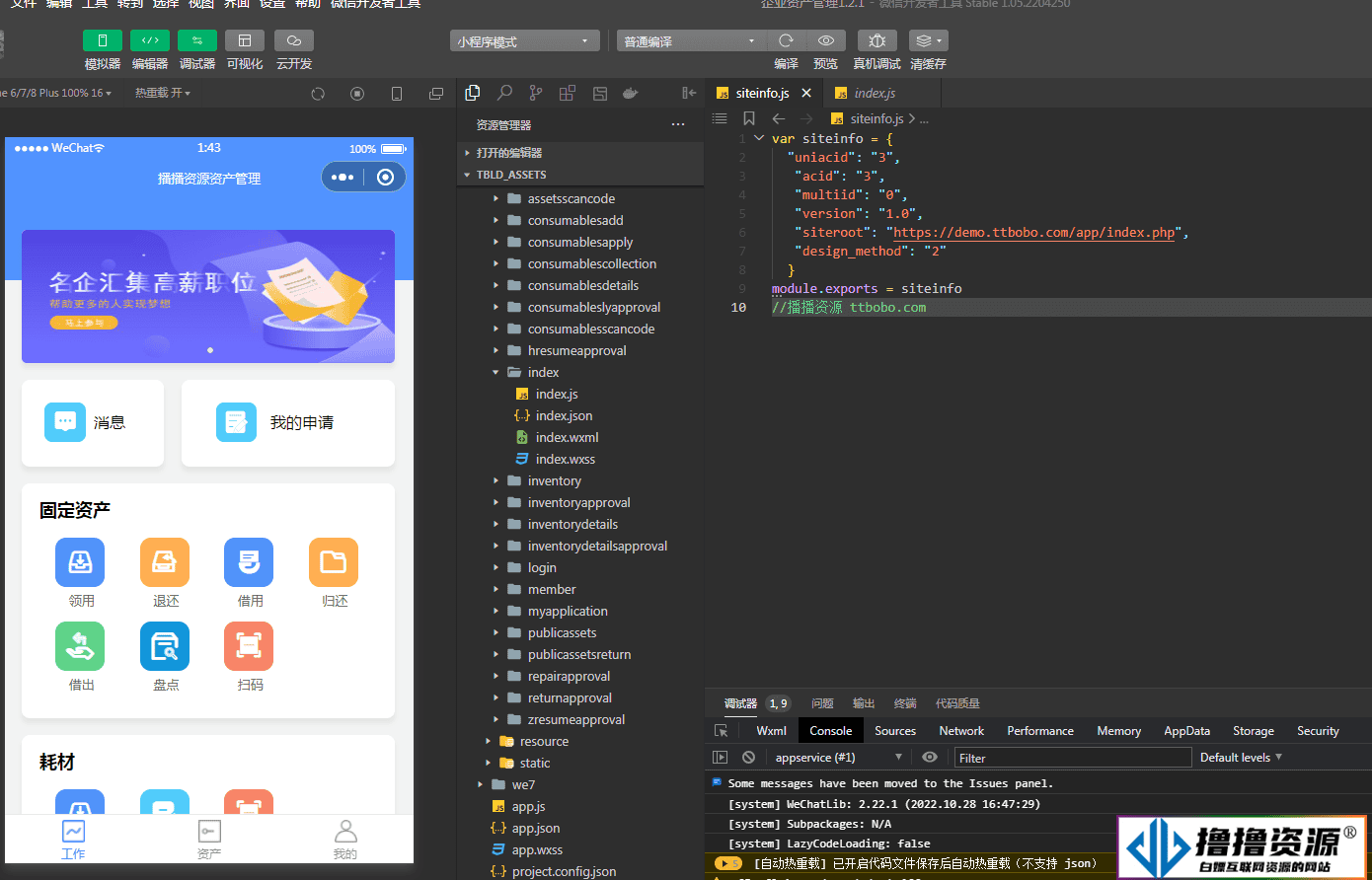This screenshot has width=1372, height=880.
Task: Open the 普通编译 compile mode dropdown
Action: tap(691, 41)
